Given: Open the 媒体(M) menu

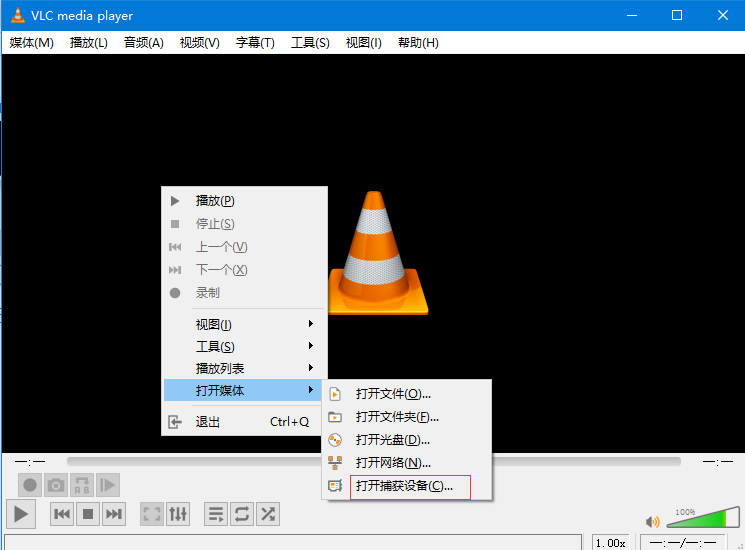Looking at the screenshot, I should tap(31, 43).
